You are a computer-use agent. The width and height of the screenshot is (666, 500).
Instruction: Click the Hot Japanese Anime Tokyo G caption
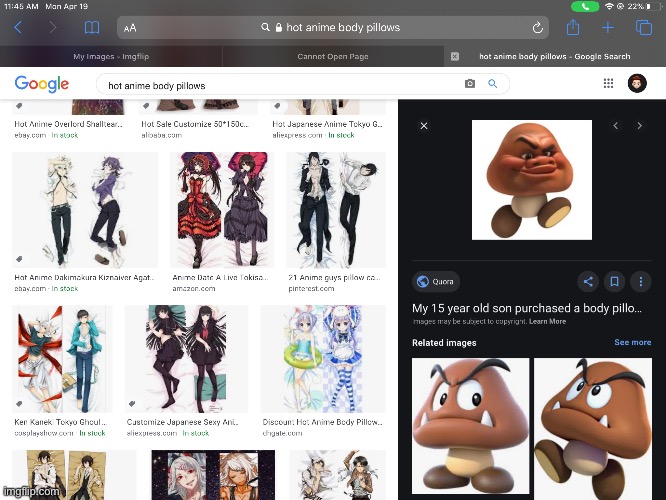tap(327, 124)
